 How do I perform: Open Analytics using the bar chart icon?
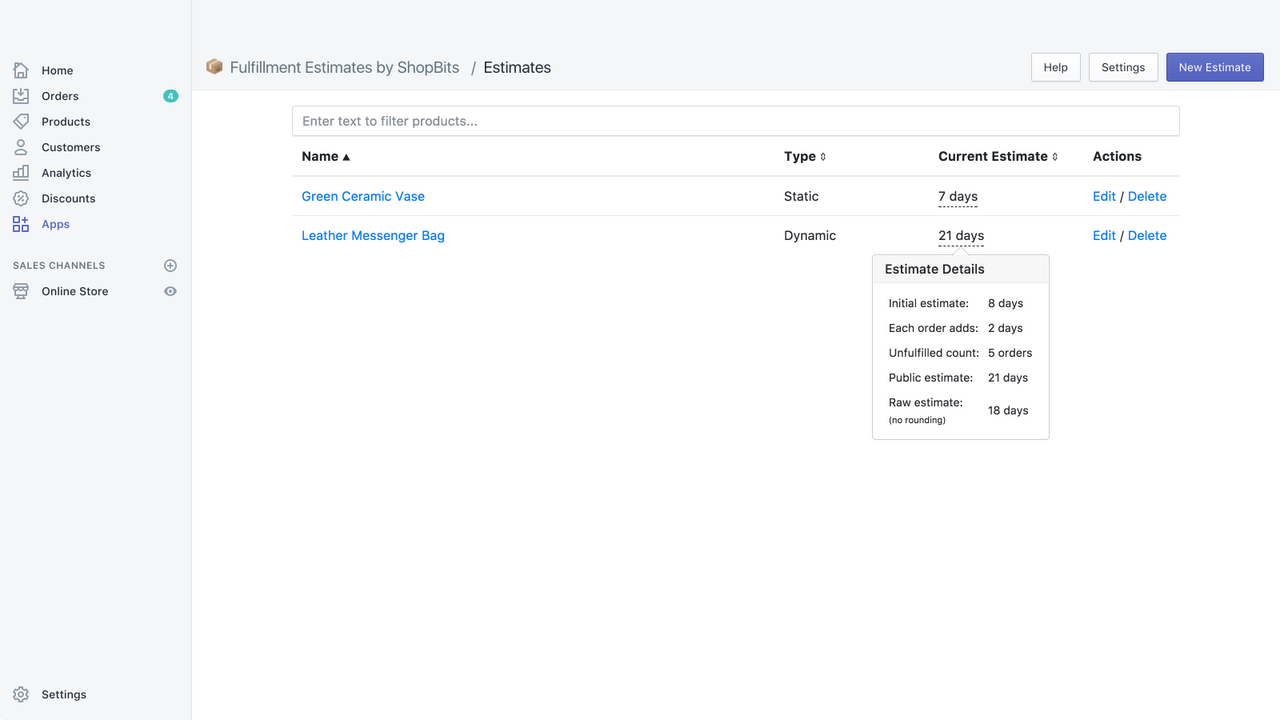21,173
